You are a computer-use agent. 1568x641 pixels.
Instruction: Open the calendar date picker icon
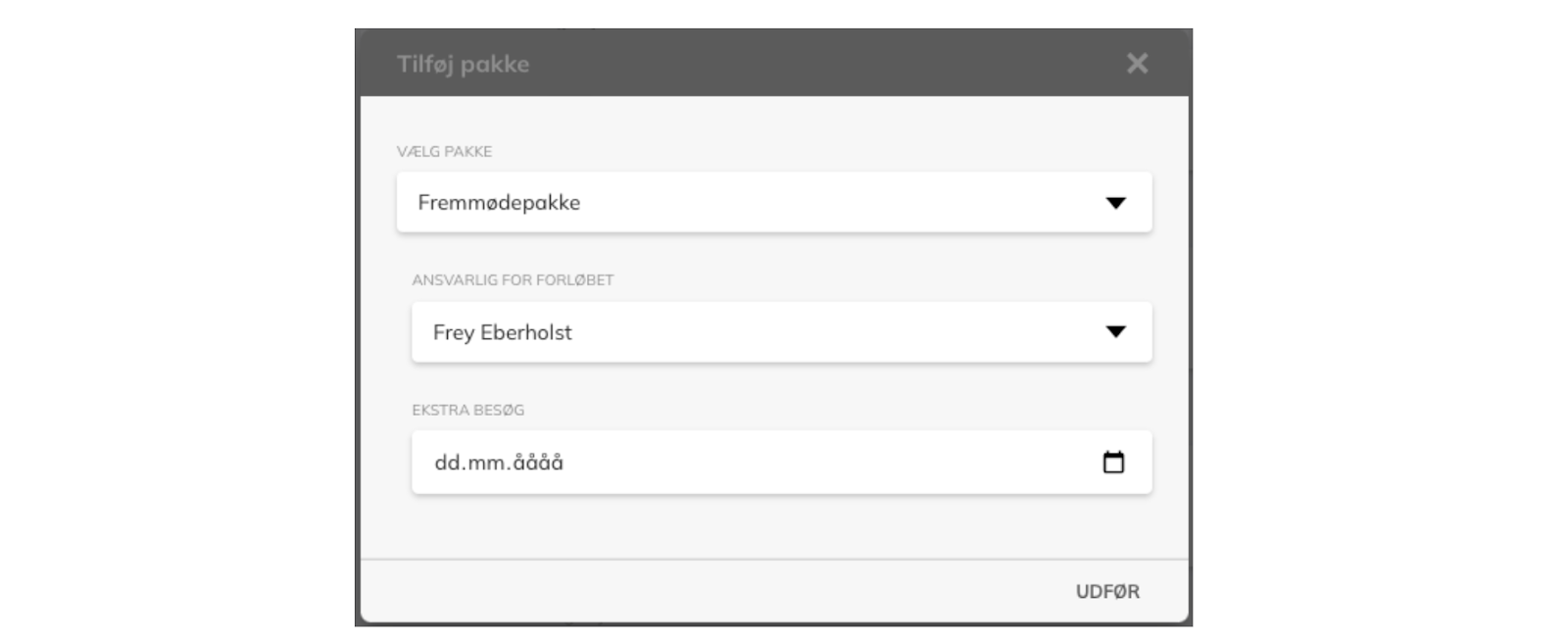tap(1113, 463)
